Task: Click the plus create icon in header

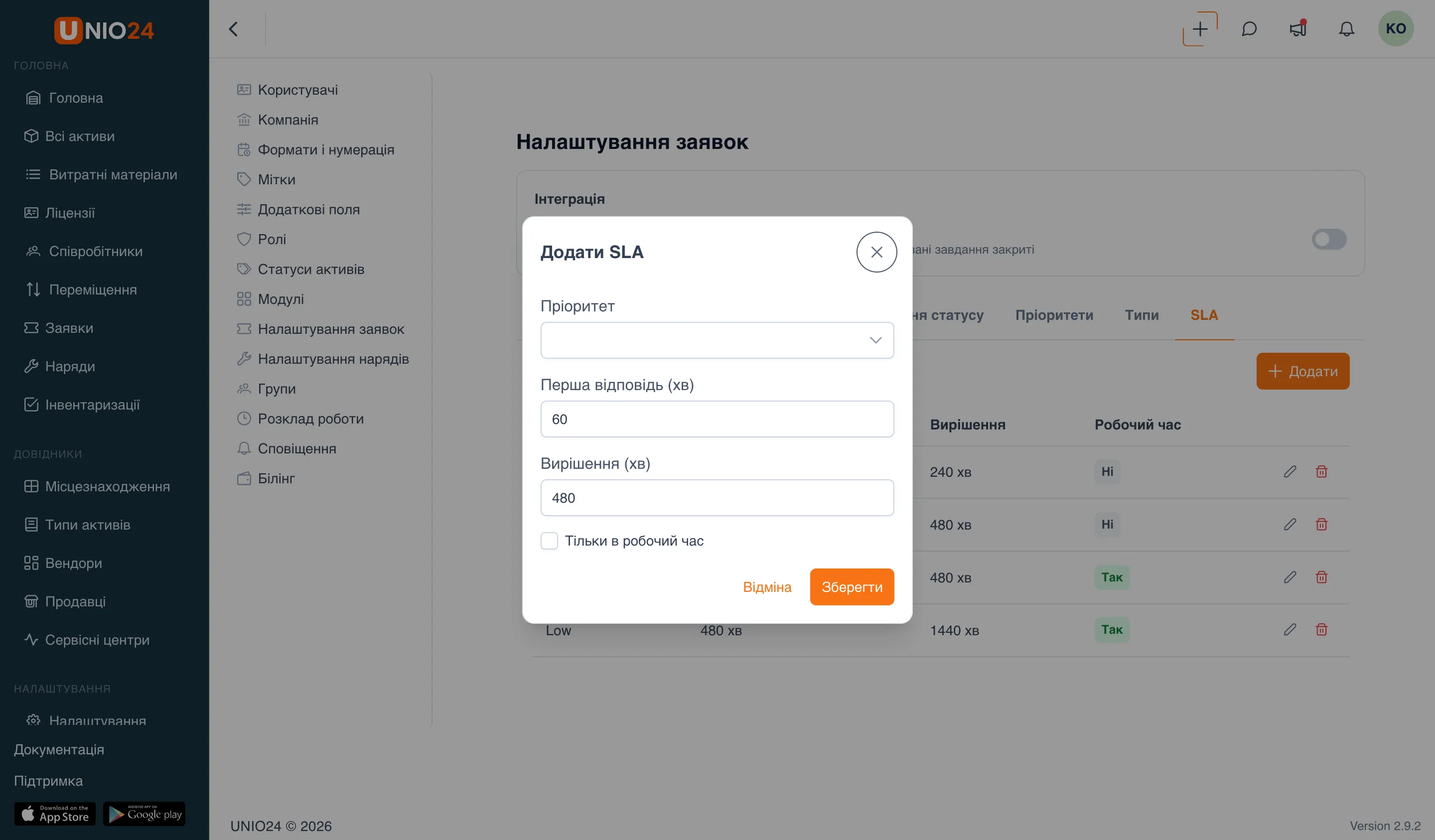Action: click(1200, 29)
